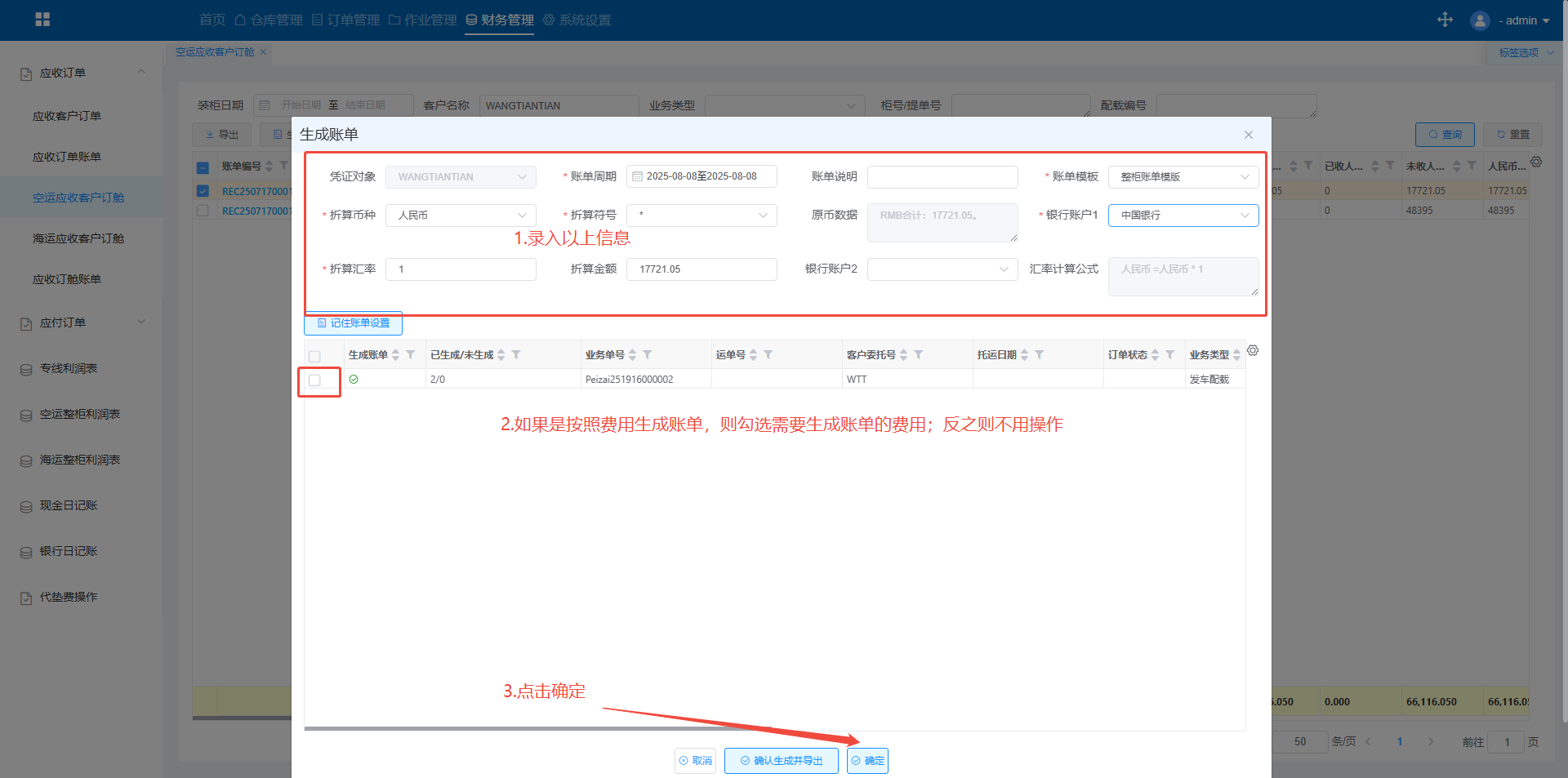Click the gear column-settings icon in dialog table
Screen dimensions: 1568x778
click(x=1253, y=351)
